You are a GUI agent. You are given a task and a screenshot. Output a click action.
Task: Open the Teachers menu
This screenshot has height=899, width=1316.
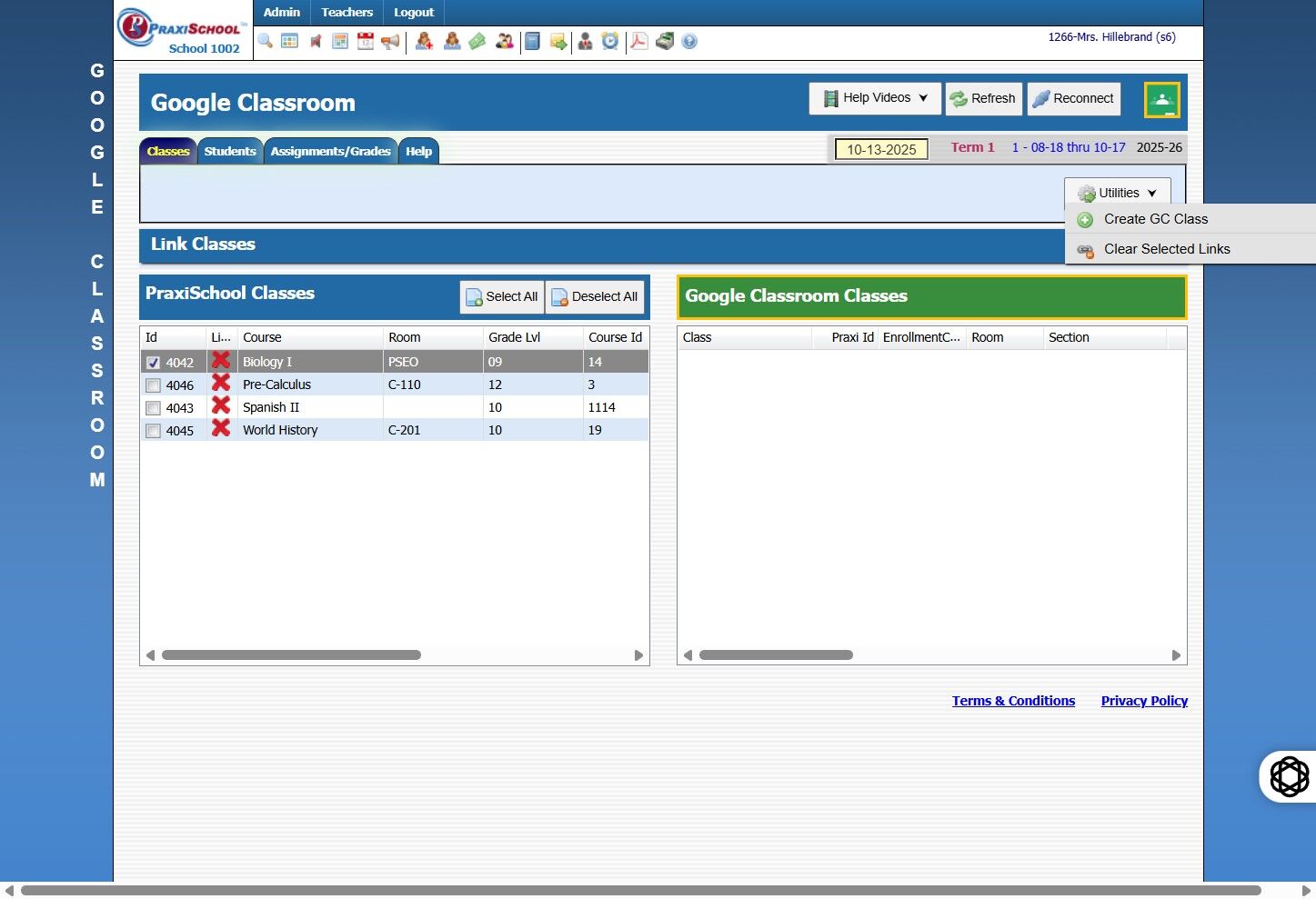click(347, 13)
